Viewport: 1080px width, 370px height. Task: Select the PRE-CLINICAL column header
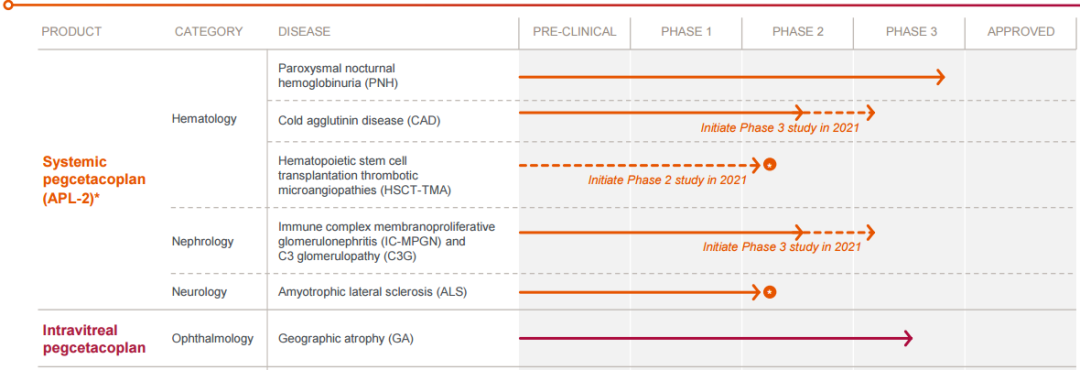574,32
